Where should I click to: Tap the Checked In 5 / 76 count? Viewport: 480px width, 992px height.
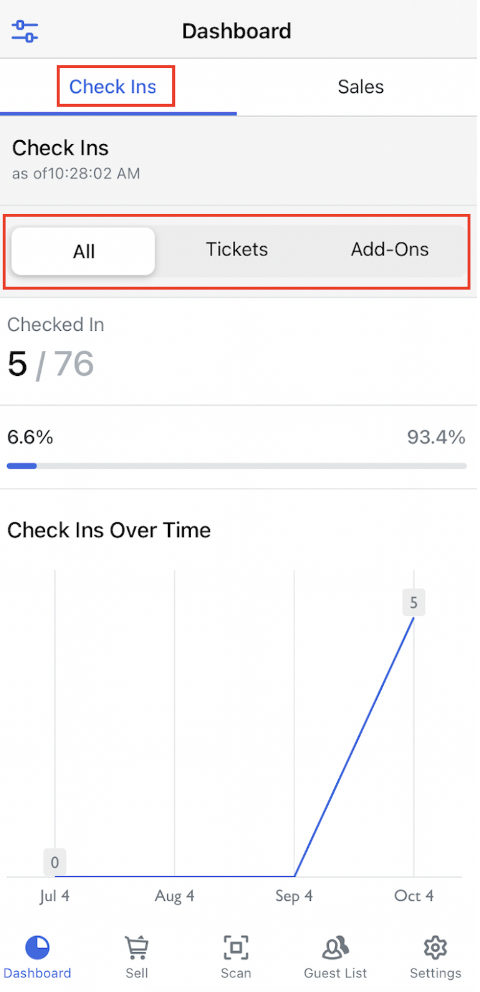pyautogui.click(x=51, y=364)
